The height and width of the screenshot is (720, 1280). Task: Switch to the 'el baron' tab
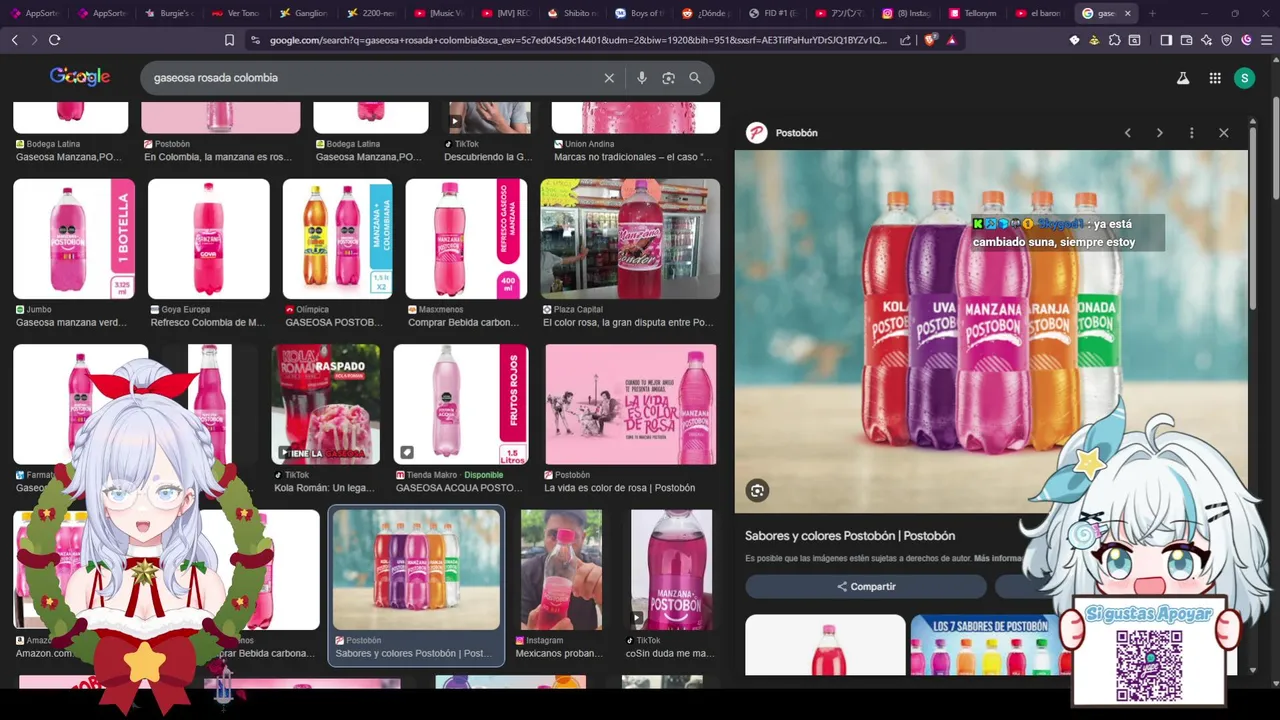coord(1040,13)
